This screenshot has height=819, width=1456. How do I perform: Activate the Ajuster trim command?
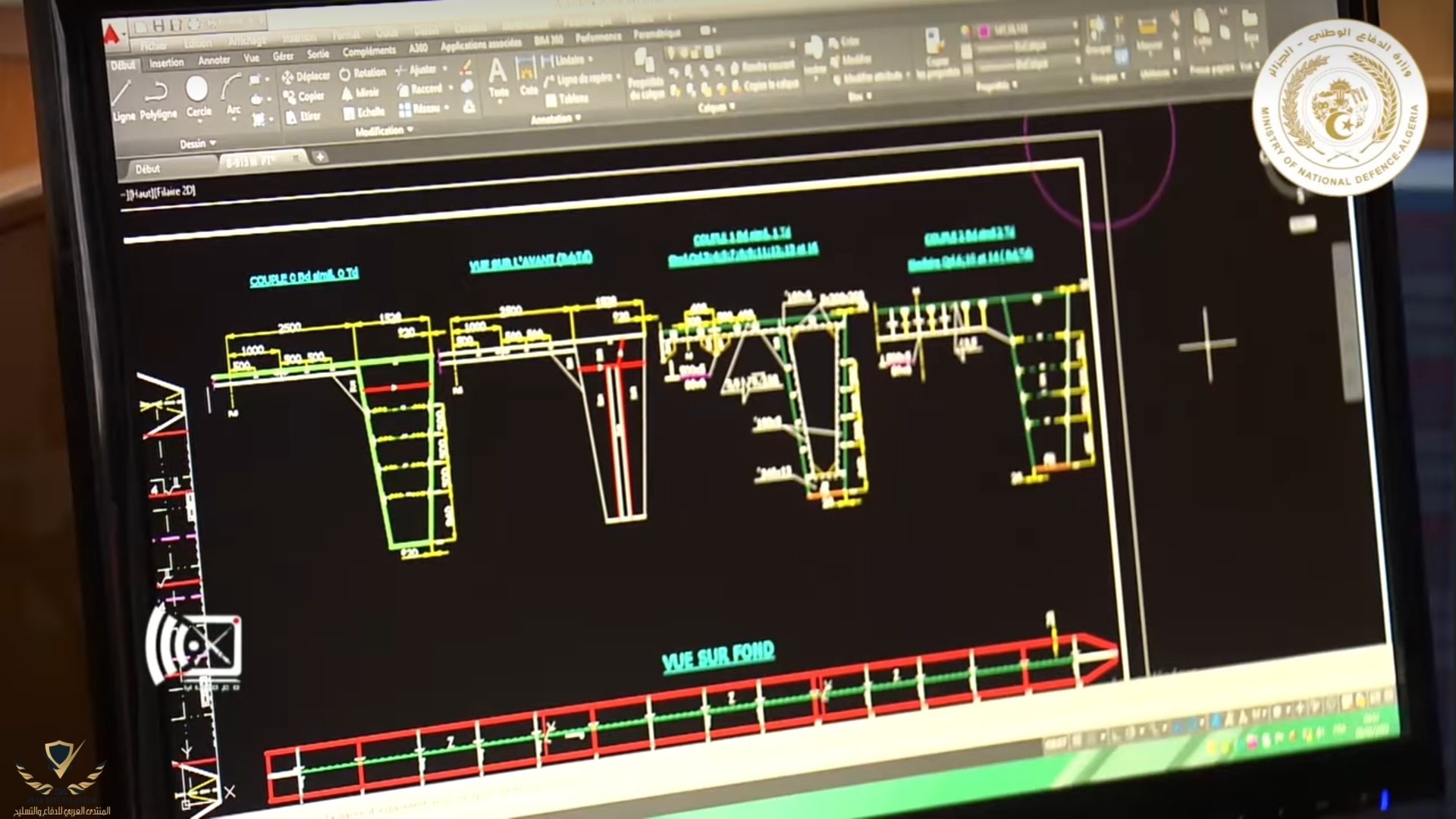point(416,70)
